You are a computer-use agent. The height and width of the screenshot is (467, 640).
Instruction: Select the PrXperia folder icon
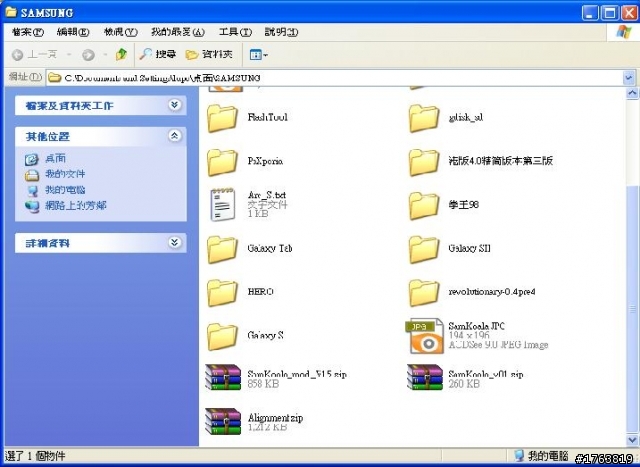[x=222, y=162]
